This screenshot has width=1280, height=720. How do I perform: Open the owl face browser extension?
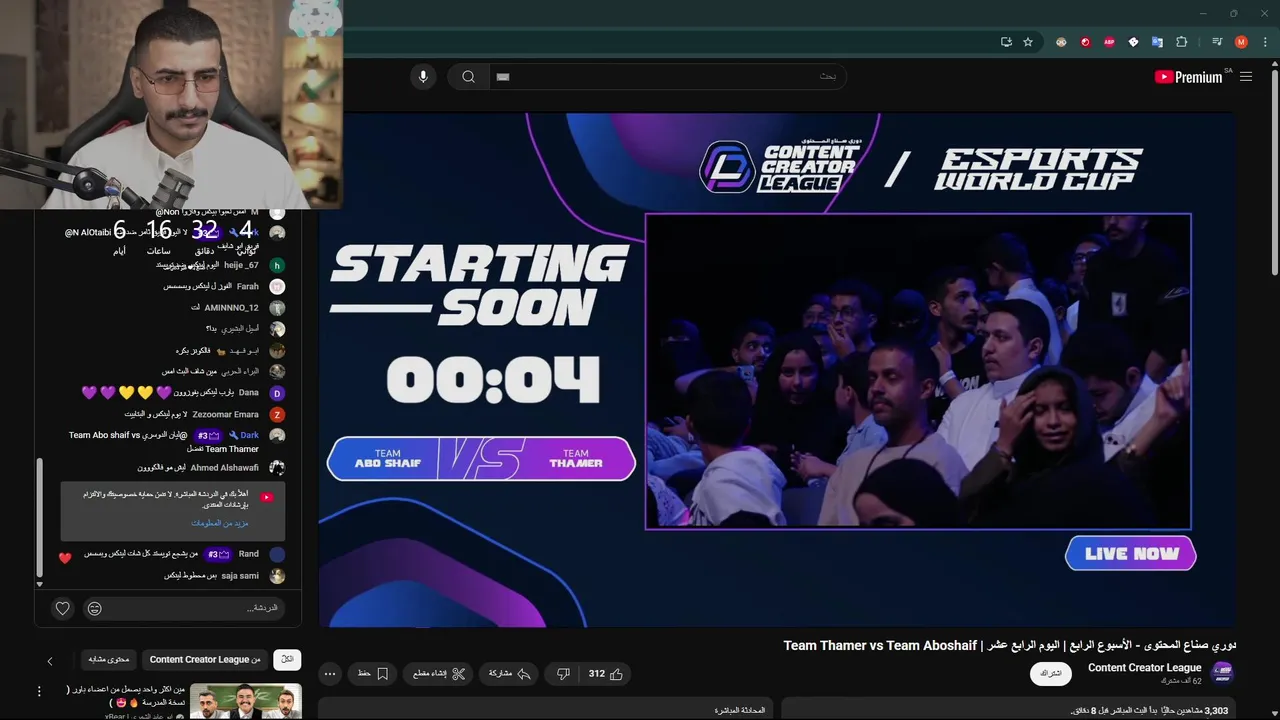[1061, 42]
